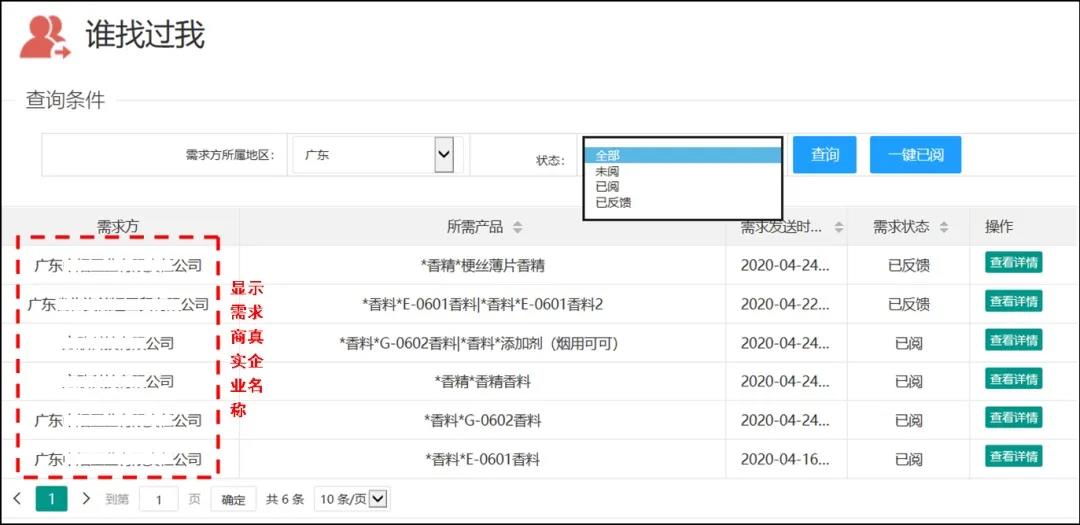Click 已反馈 status in 梗丝薄片香精 row

(908, 265)
